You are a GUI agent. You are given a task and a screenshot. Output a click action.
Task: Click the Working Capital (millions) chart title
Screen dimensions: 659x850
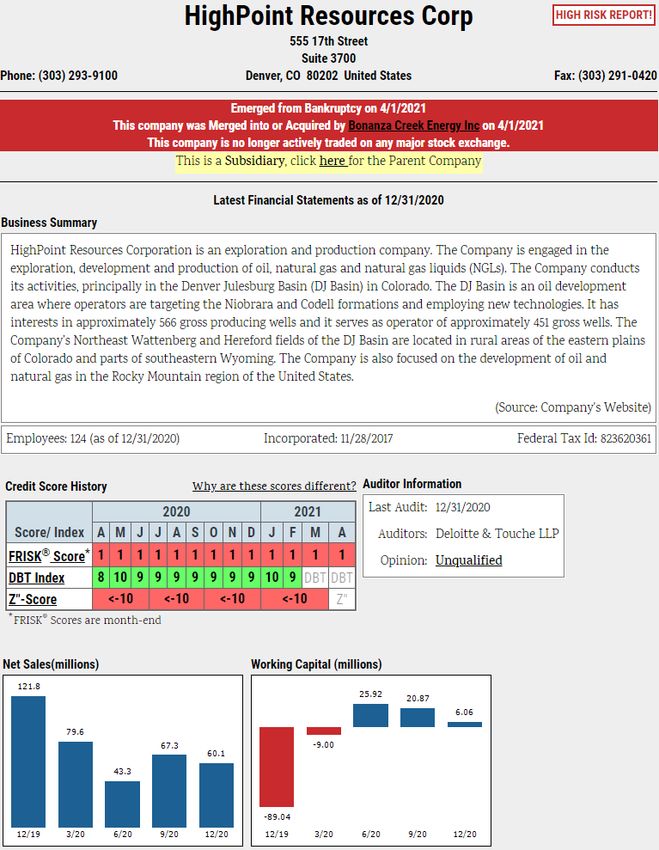tap(316, 664)
